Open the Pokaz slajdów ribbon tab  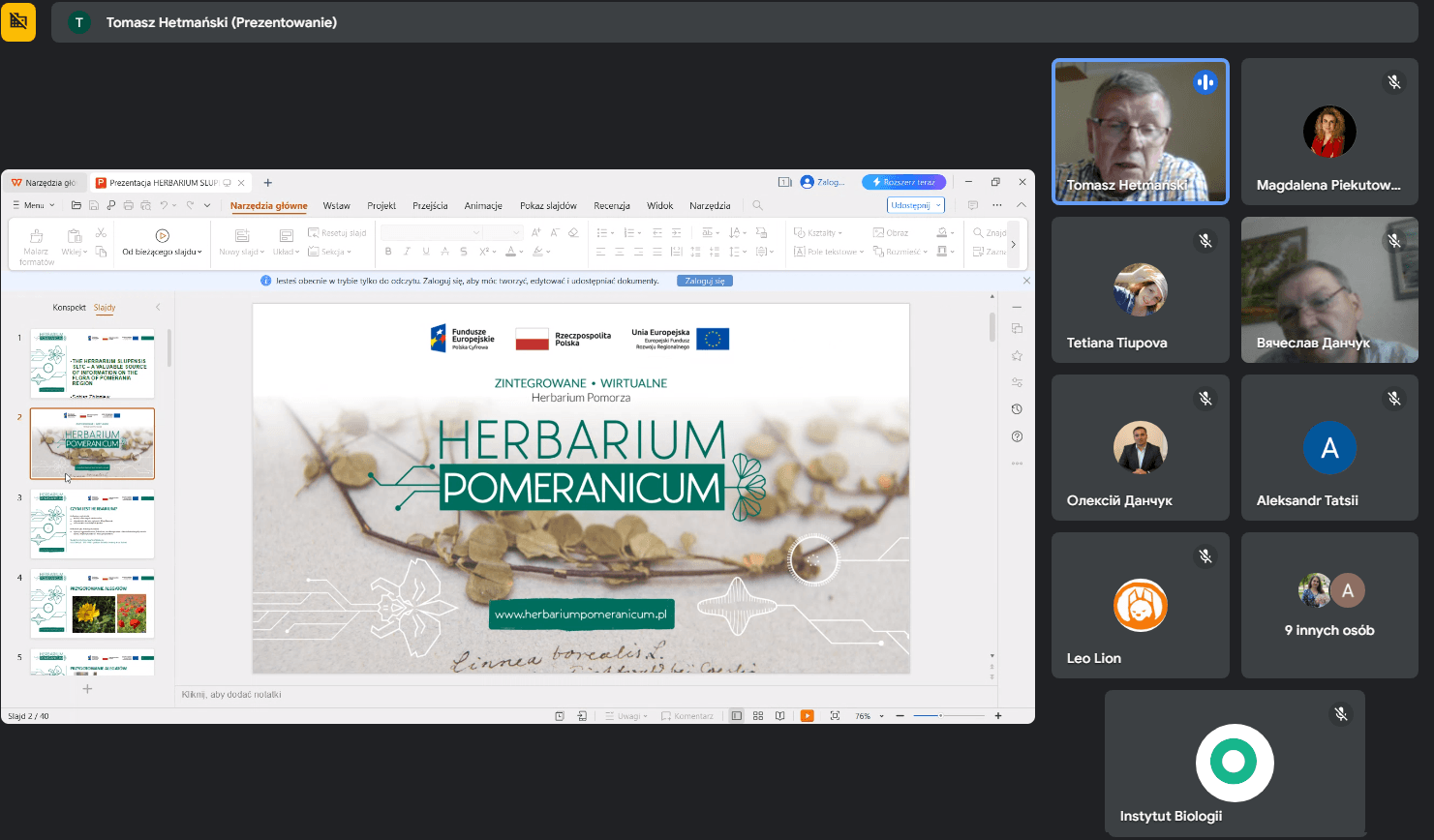pos(548,205)
